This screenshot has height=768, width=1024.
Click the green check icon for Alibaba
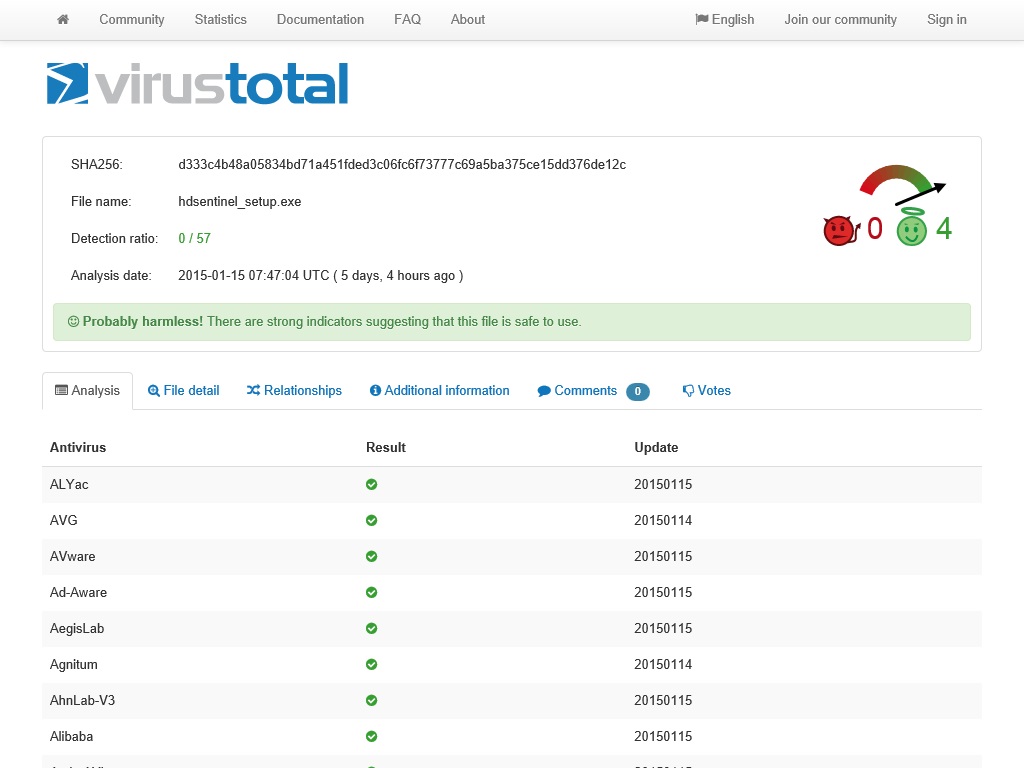(x=372, y=736)
